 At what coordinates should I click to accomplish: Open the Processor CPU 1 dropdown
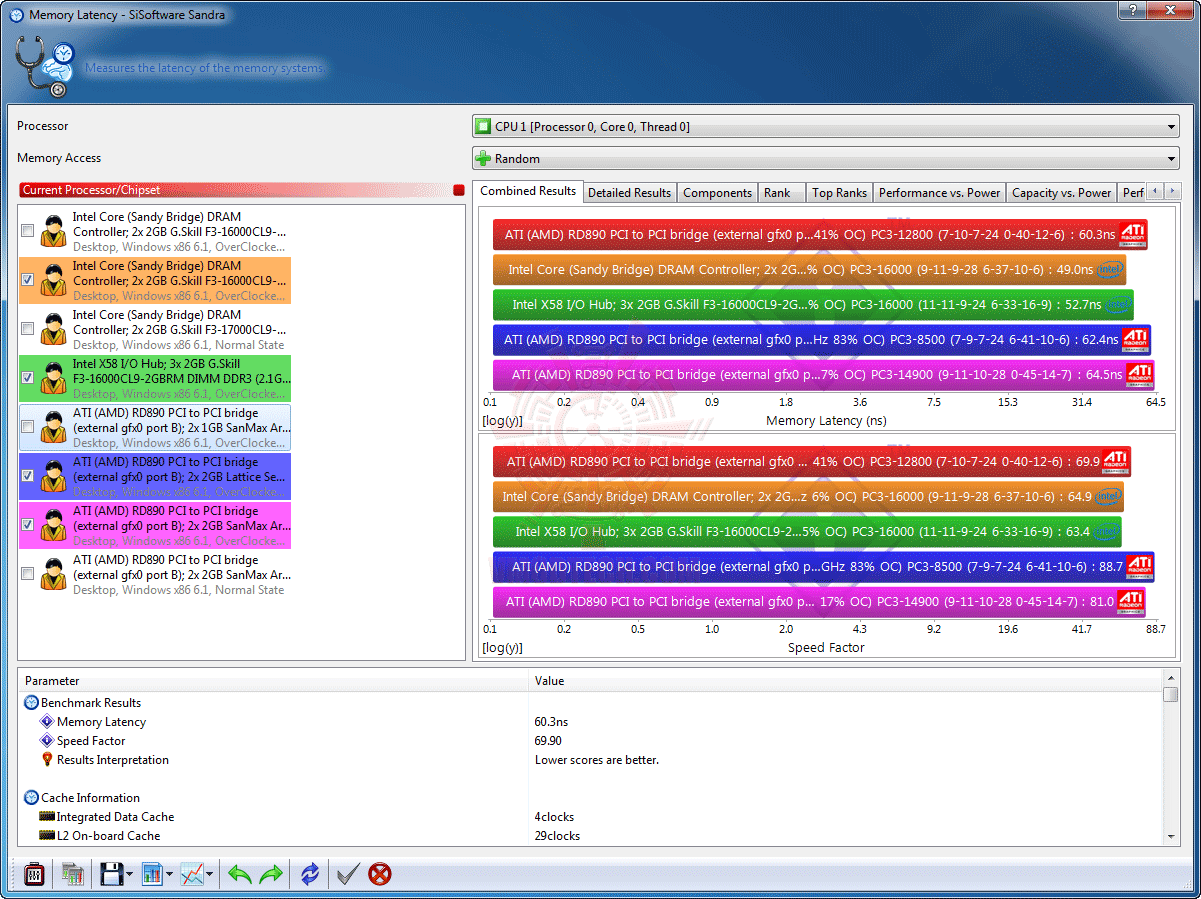(x=826, y=127)
